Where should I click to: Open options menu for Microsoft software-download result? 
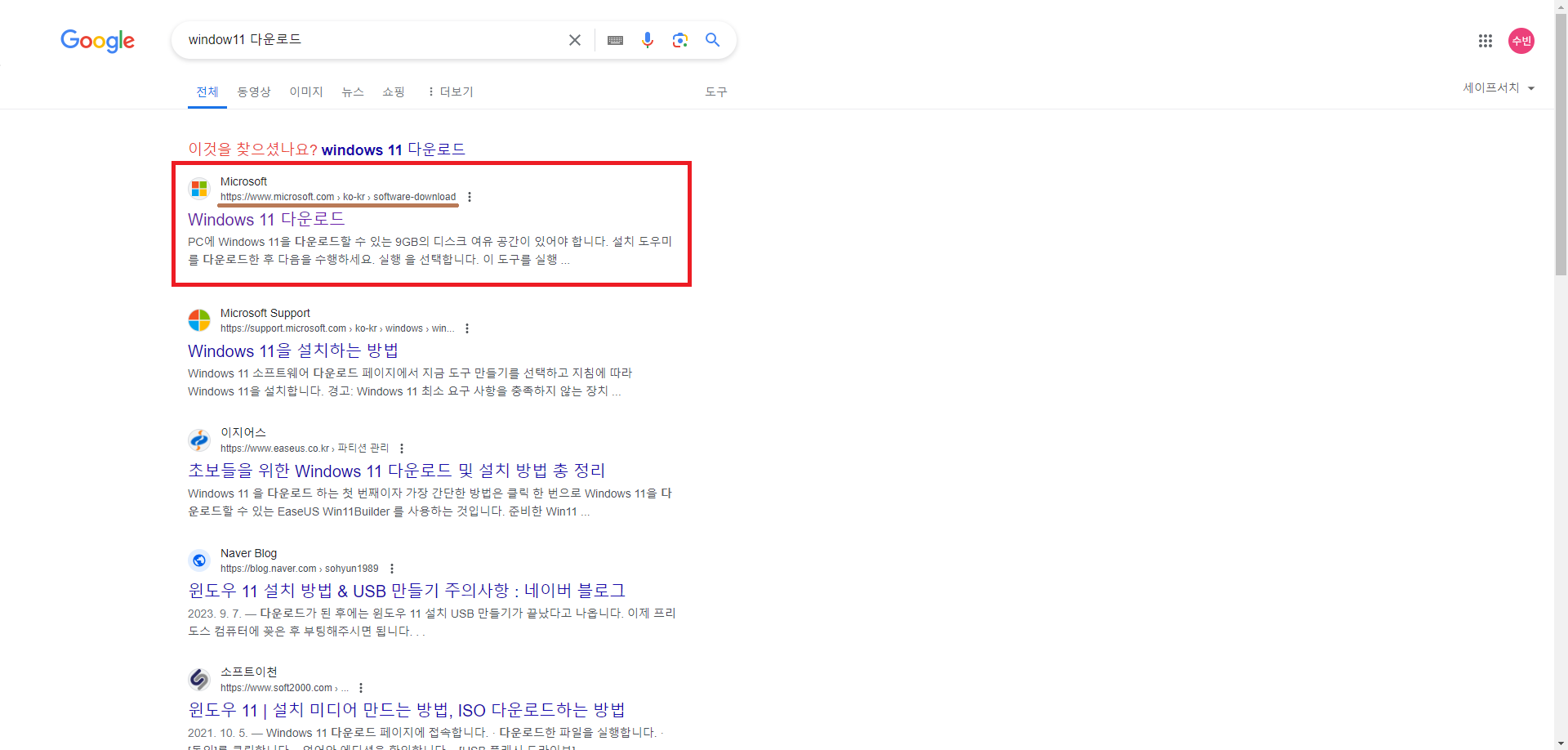tap(470, 197)
